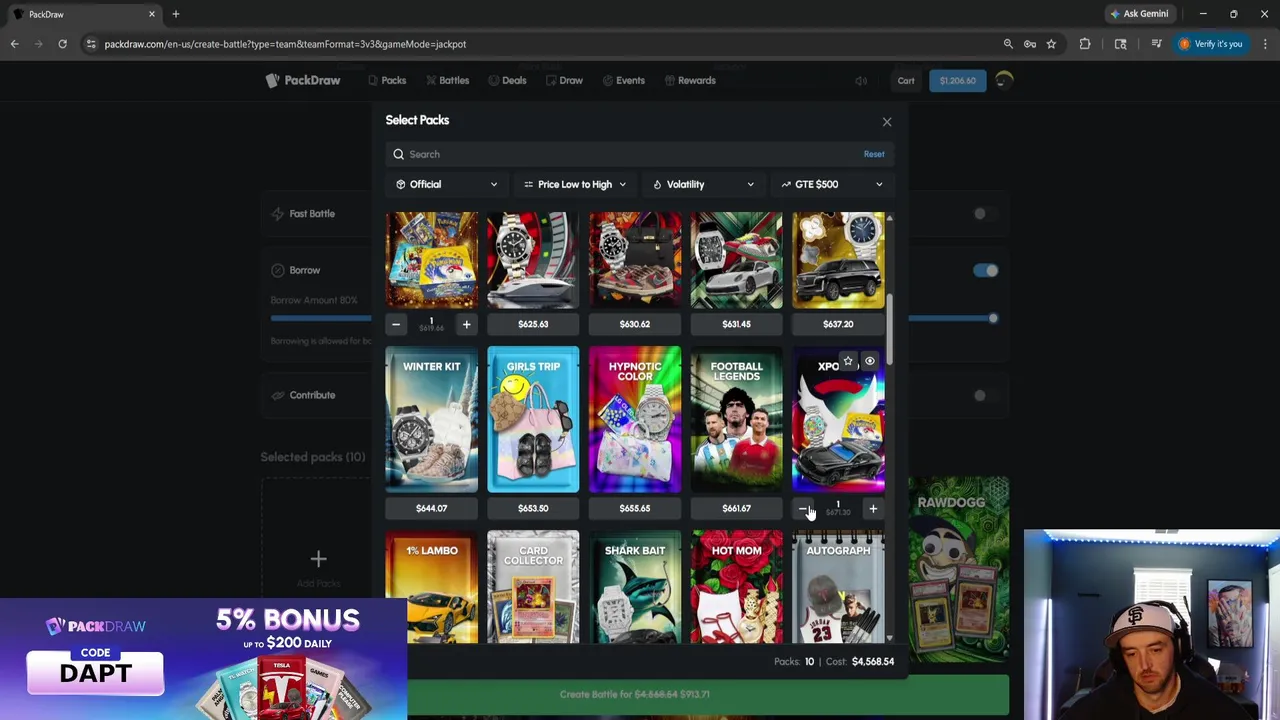Go back in browser history

click(14, 44)
